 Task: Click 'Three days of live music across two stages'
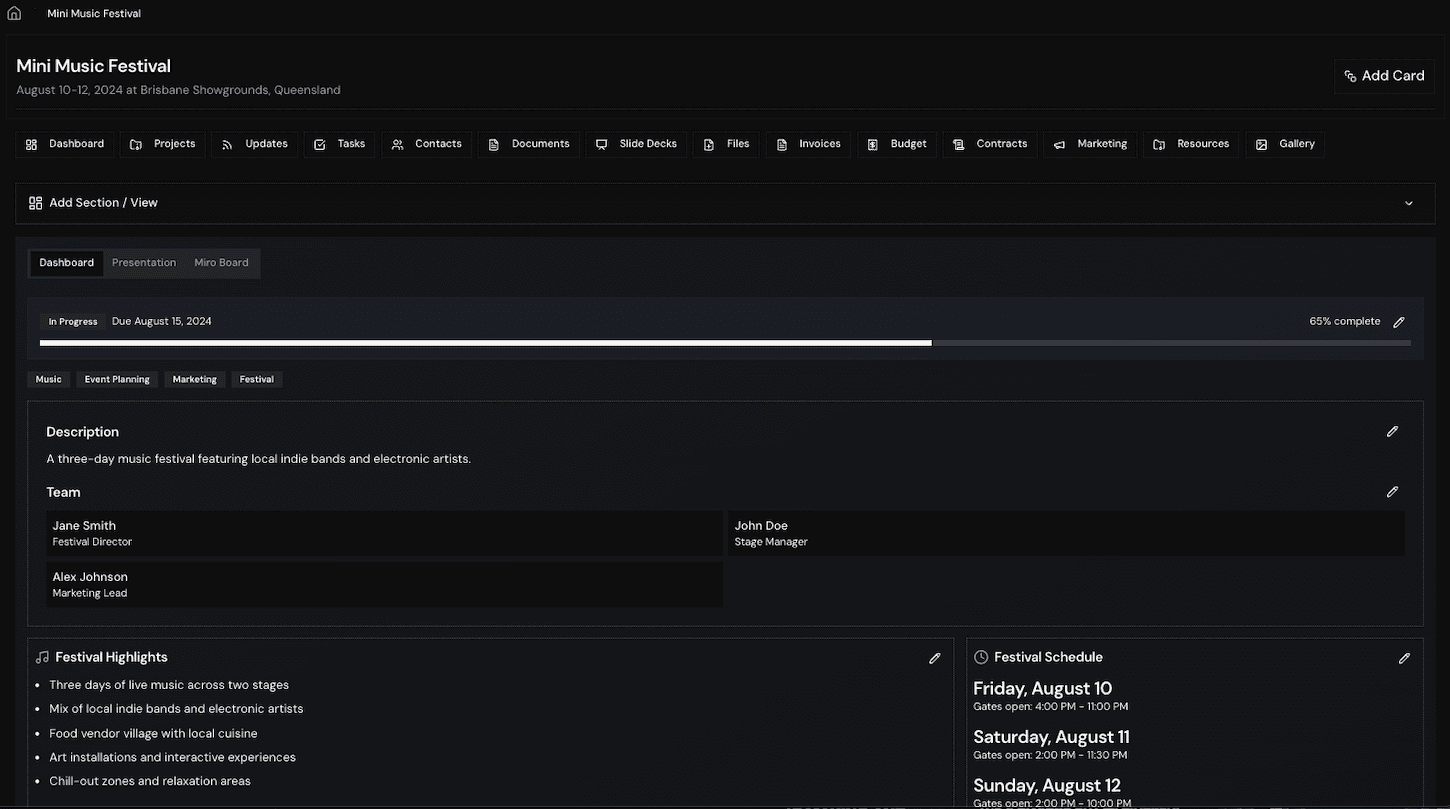[x=169, y=685]
